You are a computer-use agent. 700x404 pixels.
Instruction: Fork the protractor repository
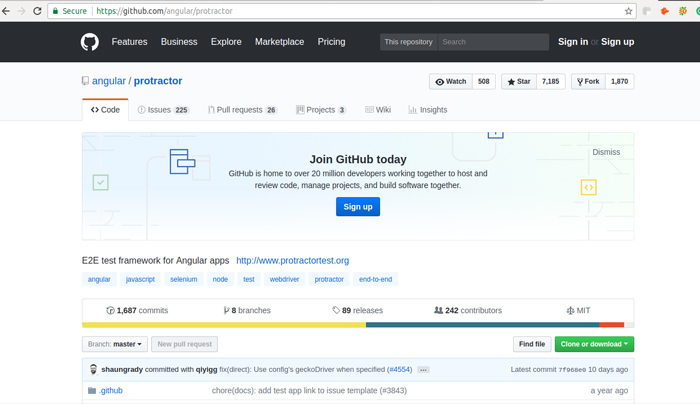(588, 82)
